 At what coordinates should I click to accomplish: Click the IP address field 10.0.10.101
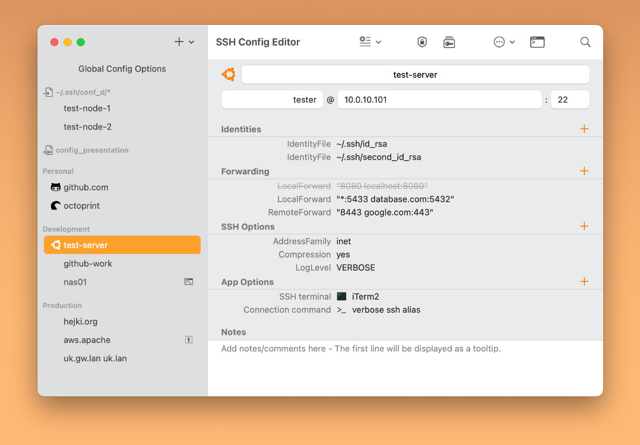[x=440, y=100]
